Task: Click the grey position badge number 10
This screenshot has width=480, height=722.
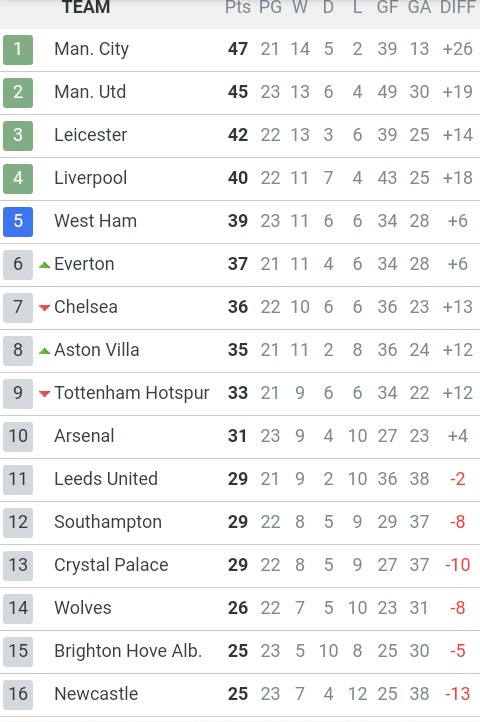Action: coord(18,437)
